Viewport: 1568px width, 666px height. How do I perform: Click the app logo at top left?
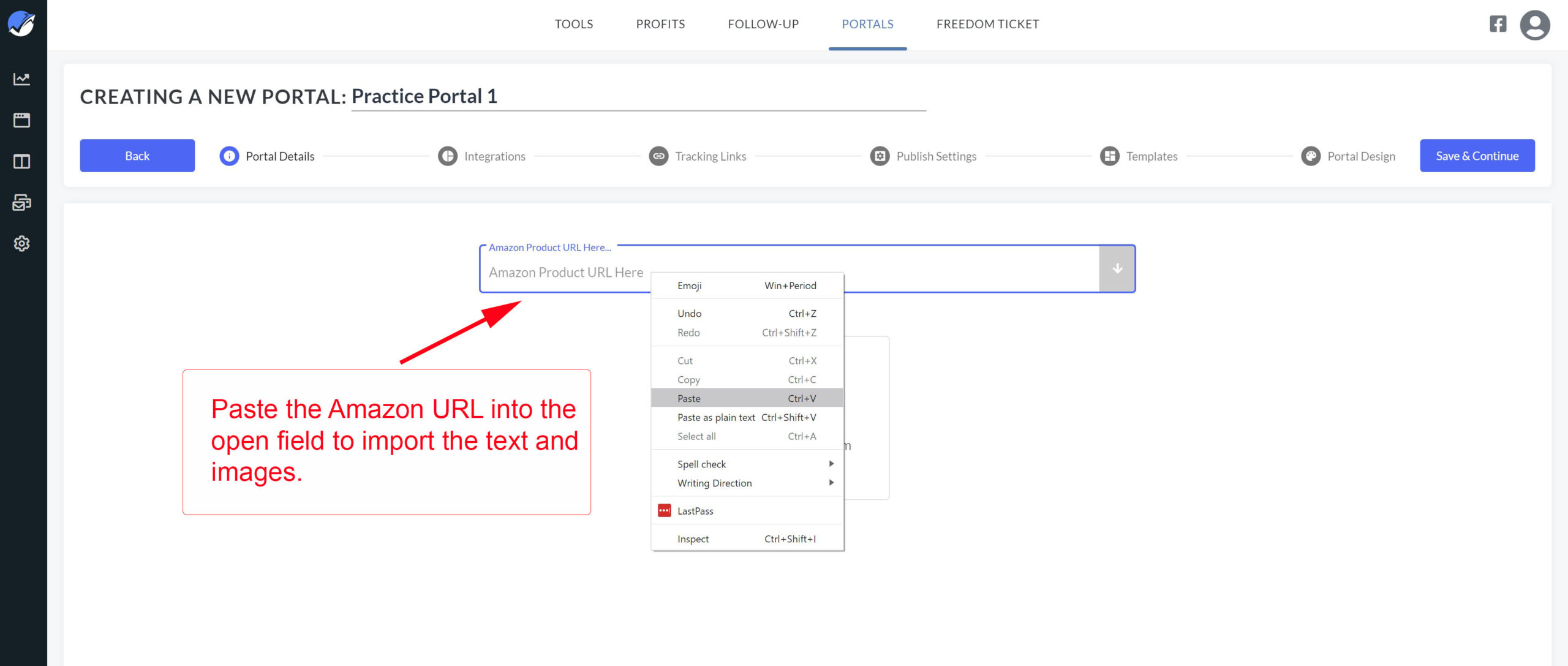(x=21, y=24)
